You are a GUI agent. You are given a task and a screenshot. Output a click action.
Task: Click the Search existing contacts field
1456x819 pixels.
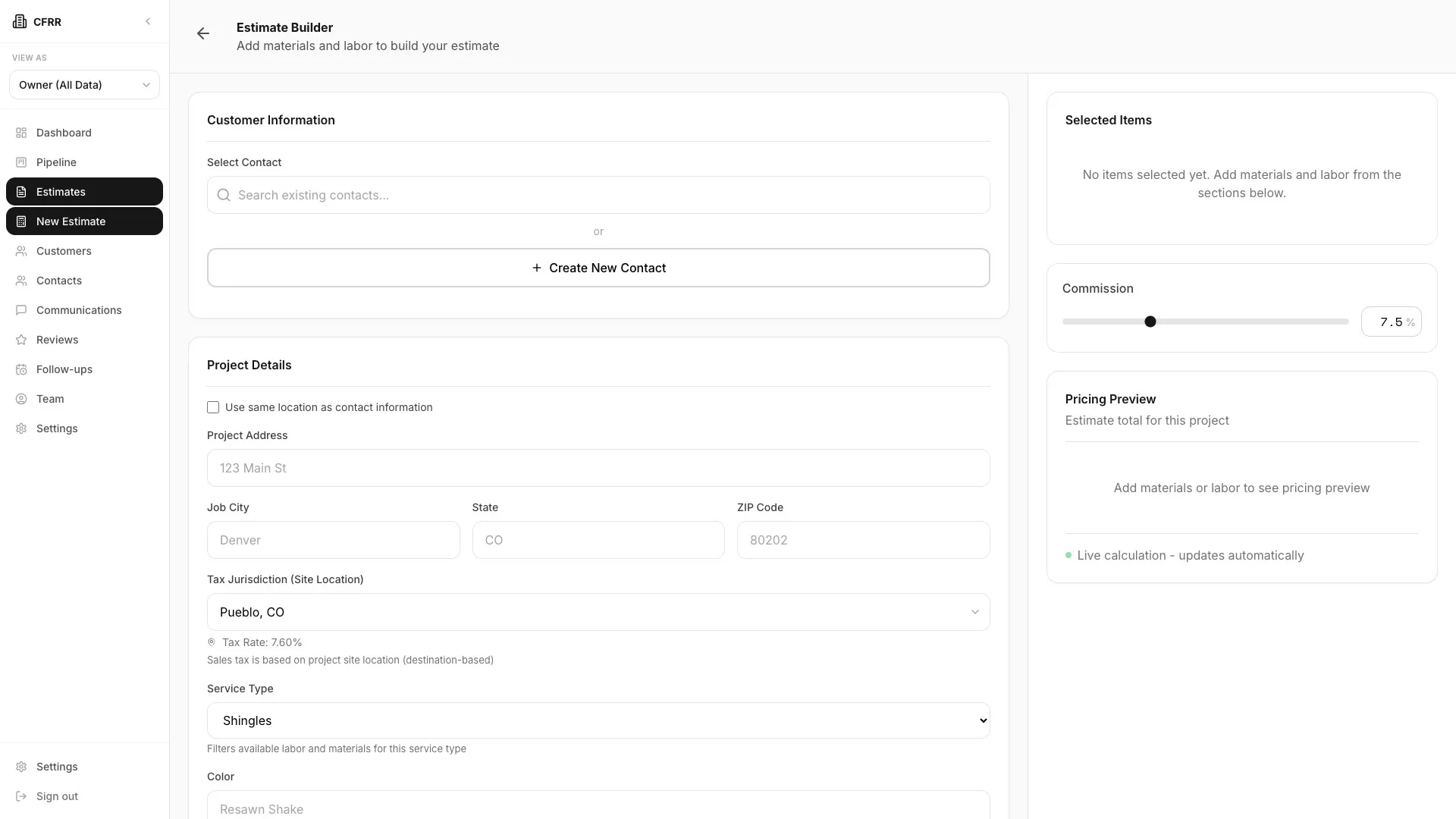598,195
